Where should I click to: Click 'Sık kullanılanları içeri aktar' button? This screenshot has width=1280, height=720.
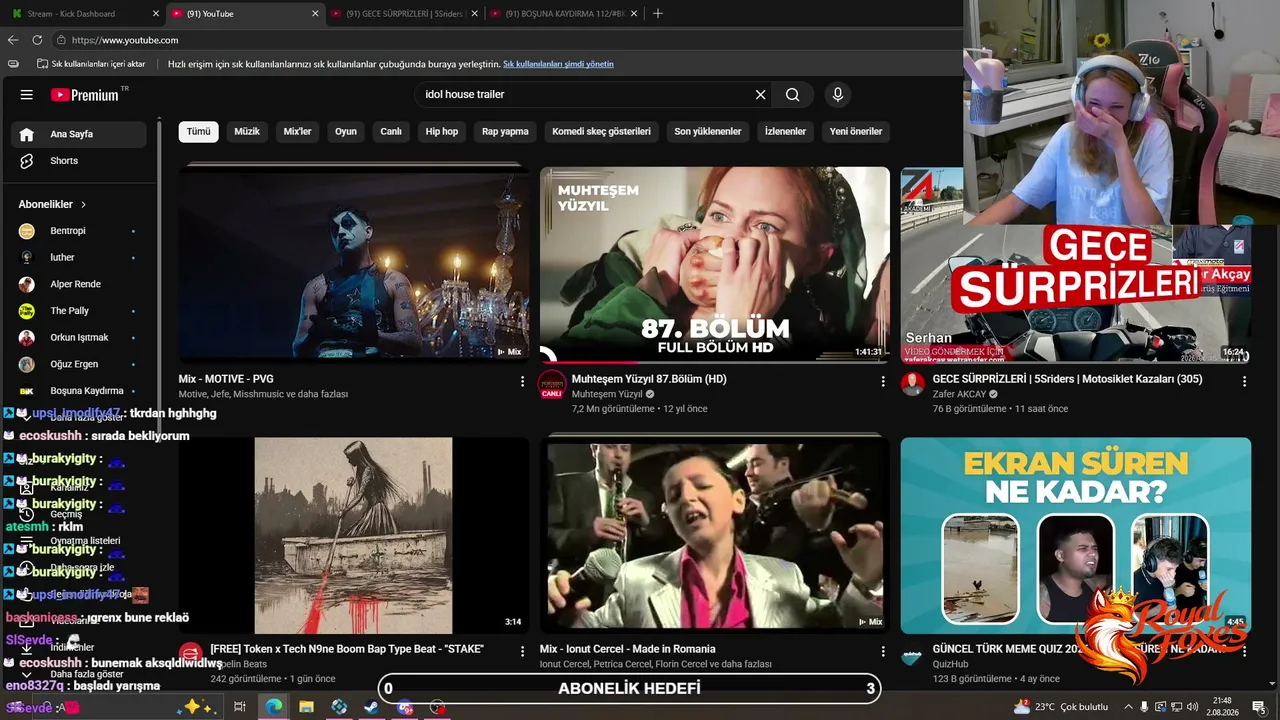tap(91, 64)
